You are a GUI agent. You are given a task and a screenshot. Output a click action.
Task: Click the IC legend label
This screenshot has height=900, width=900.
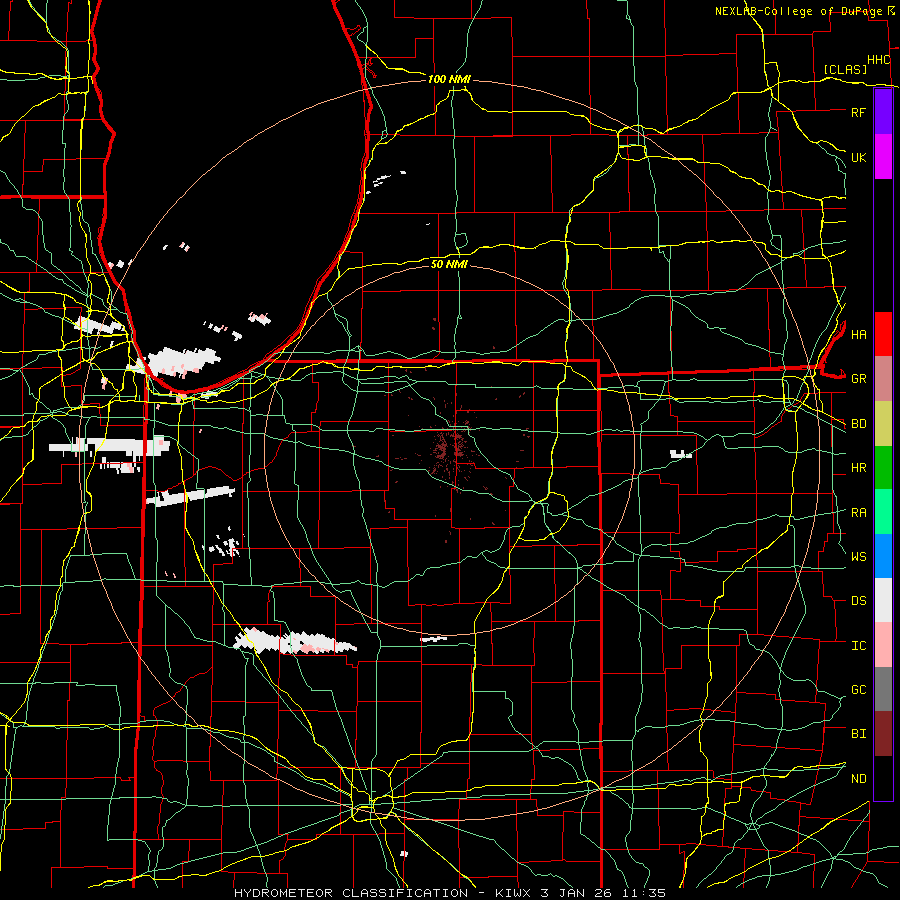[858, 645]
